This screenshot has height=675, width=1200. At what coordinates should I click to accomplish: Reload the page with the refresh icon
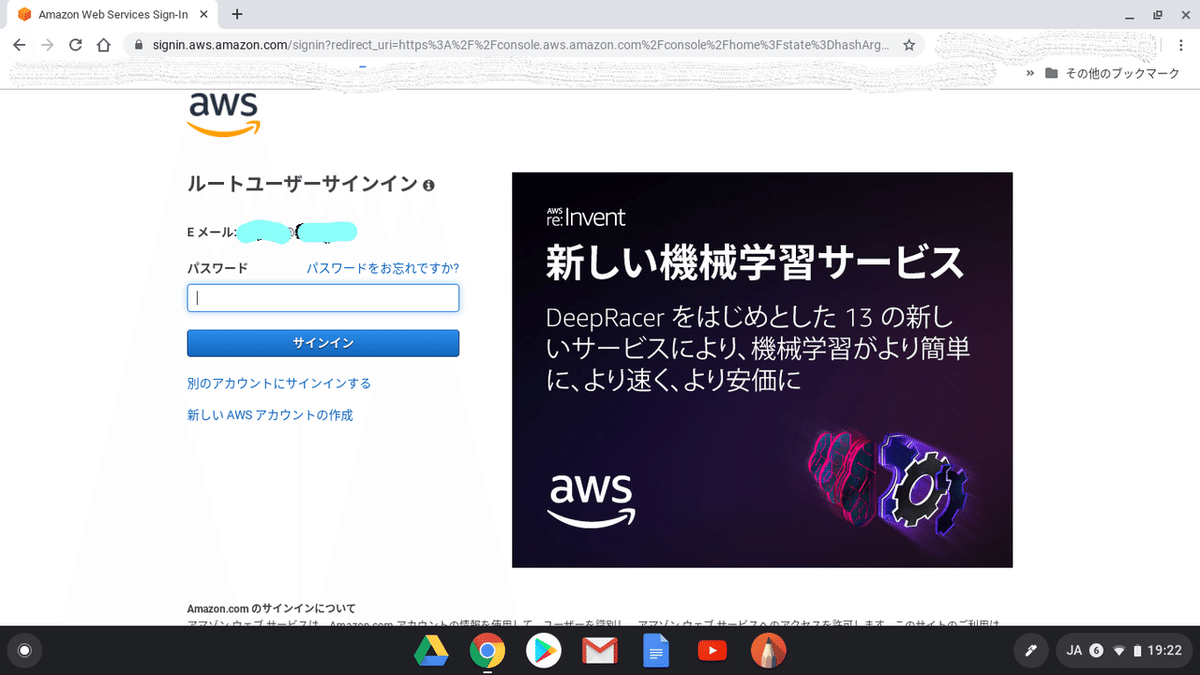(75, 45)
